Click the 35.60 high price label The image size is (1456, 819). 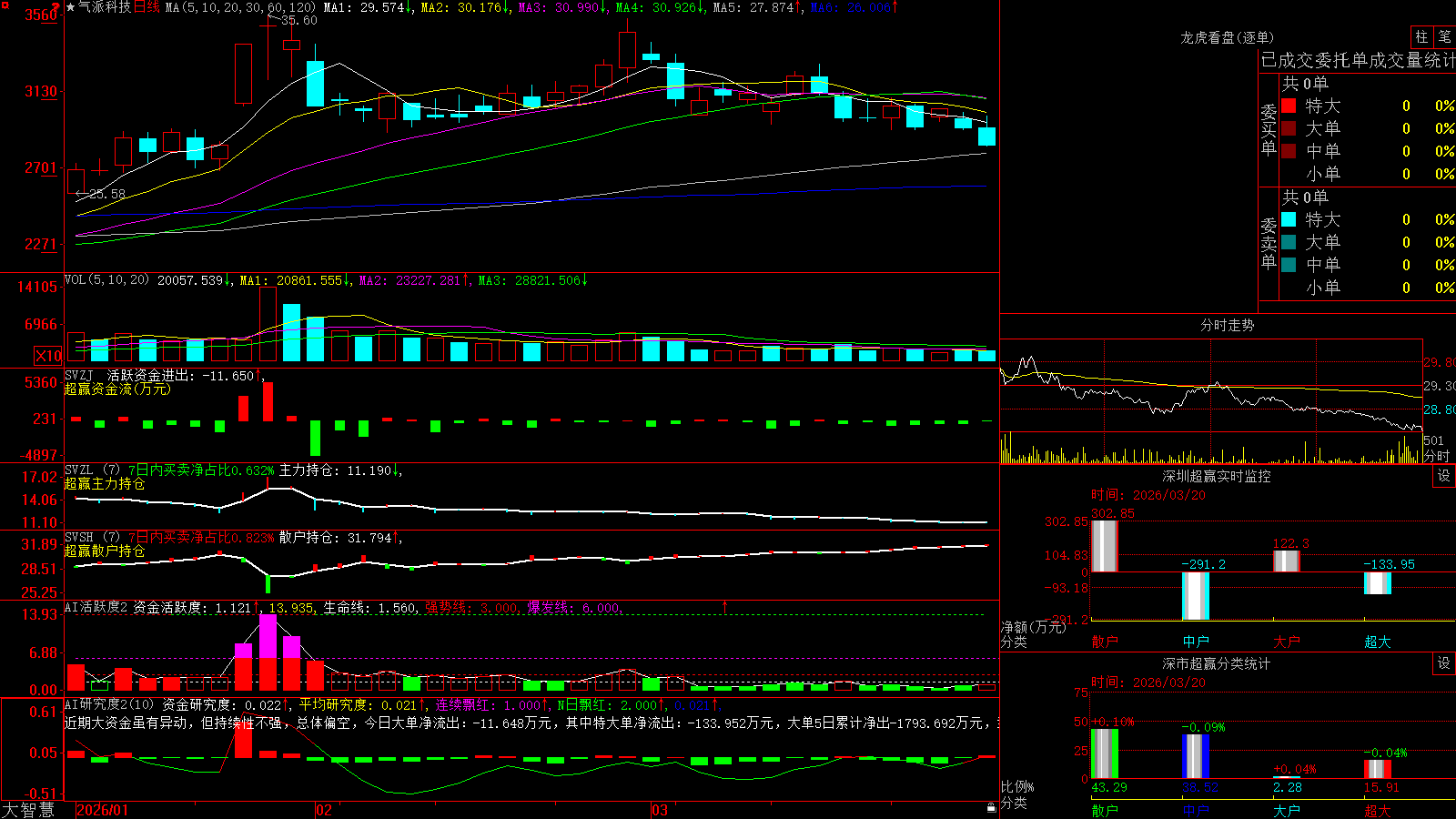(x=299, y=21)
